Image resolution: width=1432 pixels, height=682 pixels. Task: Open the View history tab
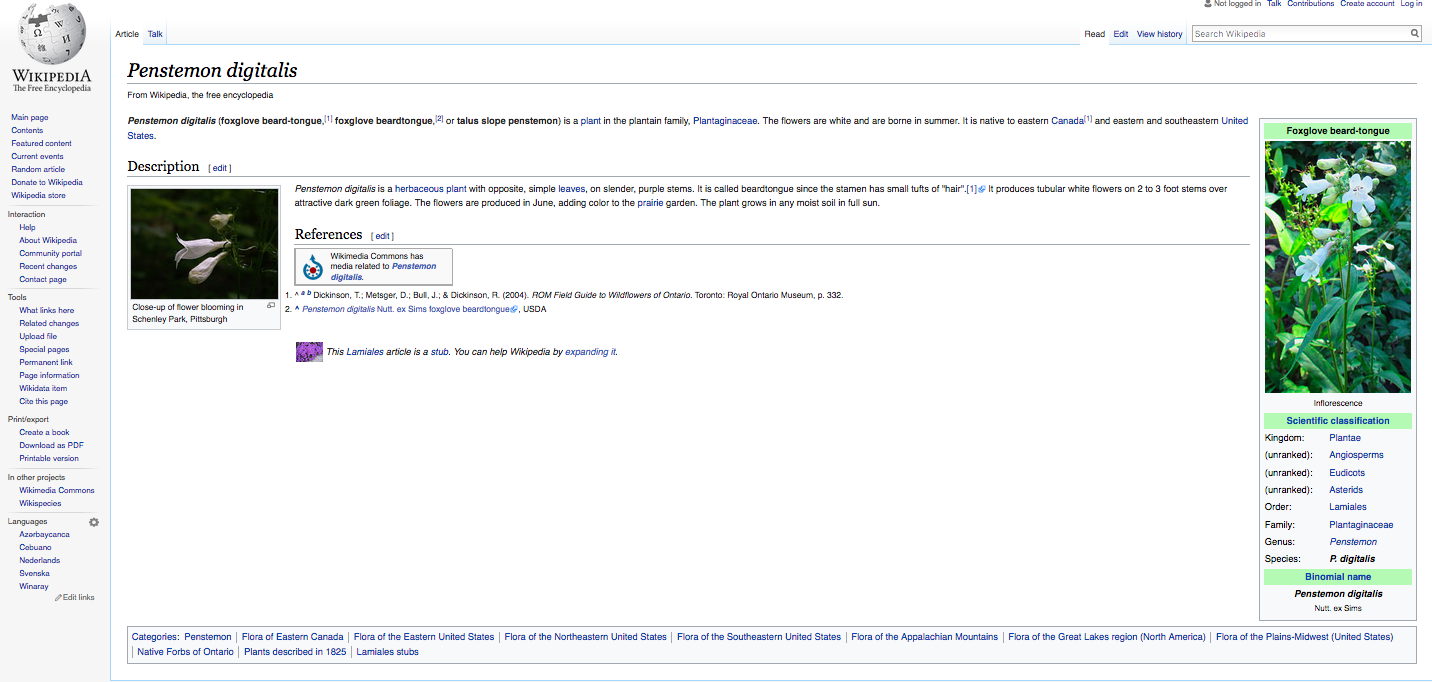click(1159, 34)
